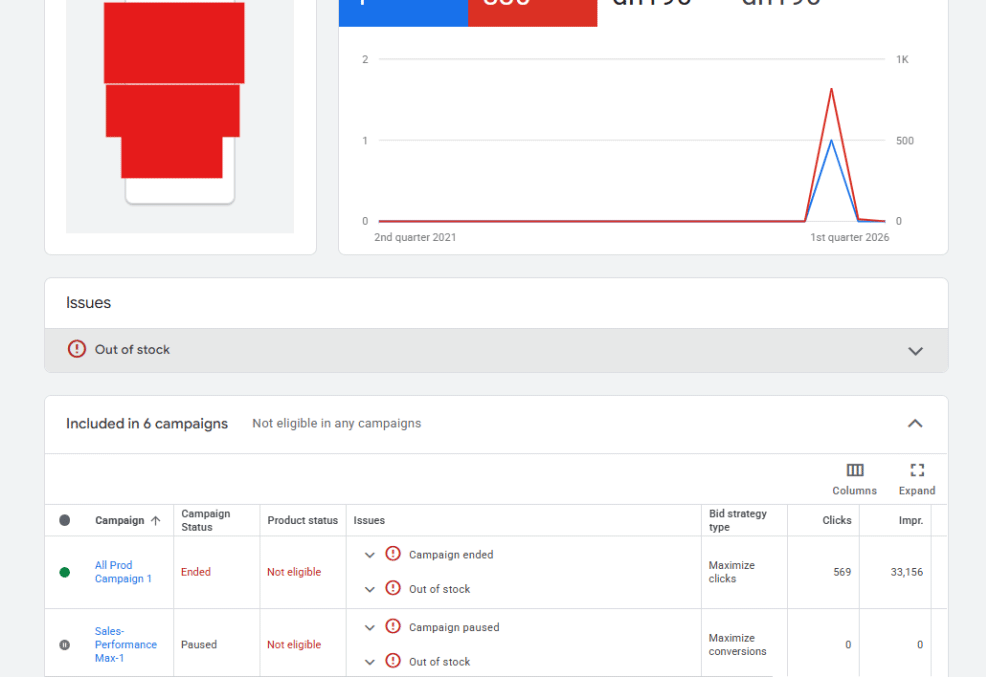Expand the Campaign ended issue details

pos(370,555)
